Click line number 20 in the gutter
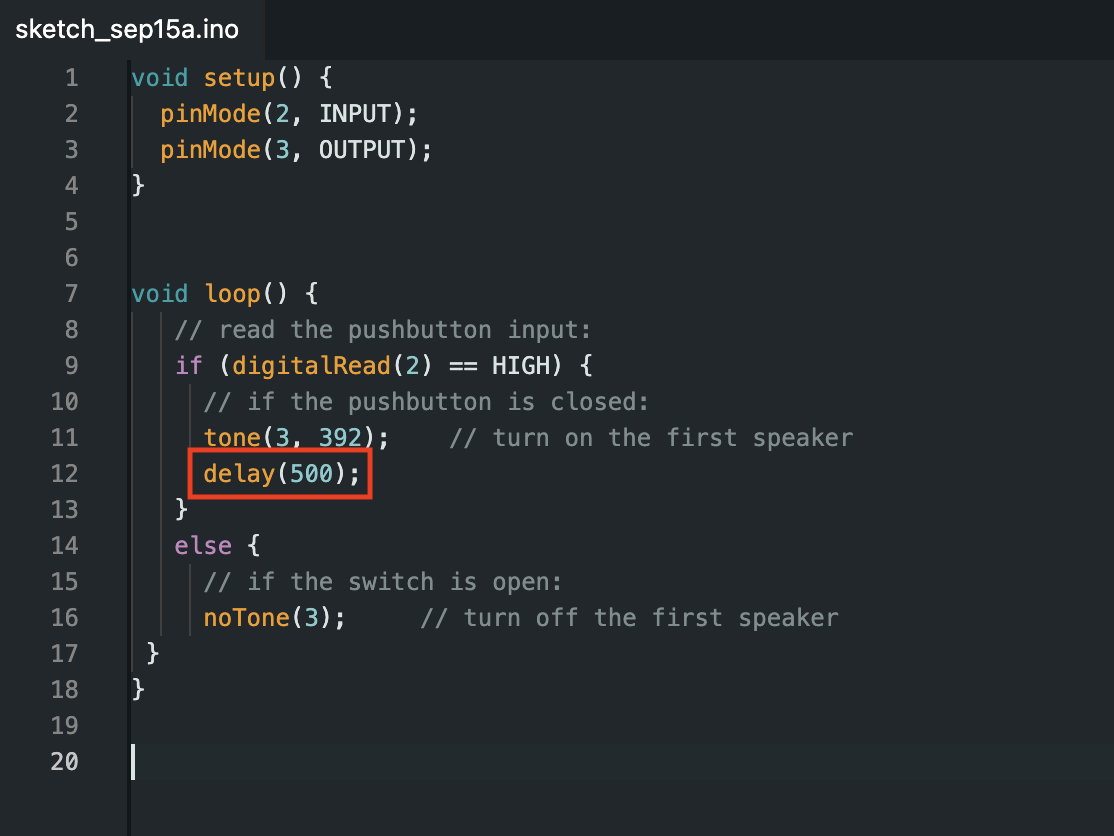 click(64, 762)
